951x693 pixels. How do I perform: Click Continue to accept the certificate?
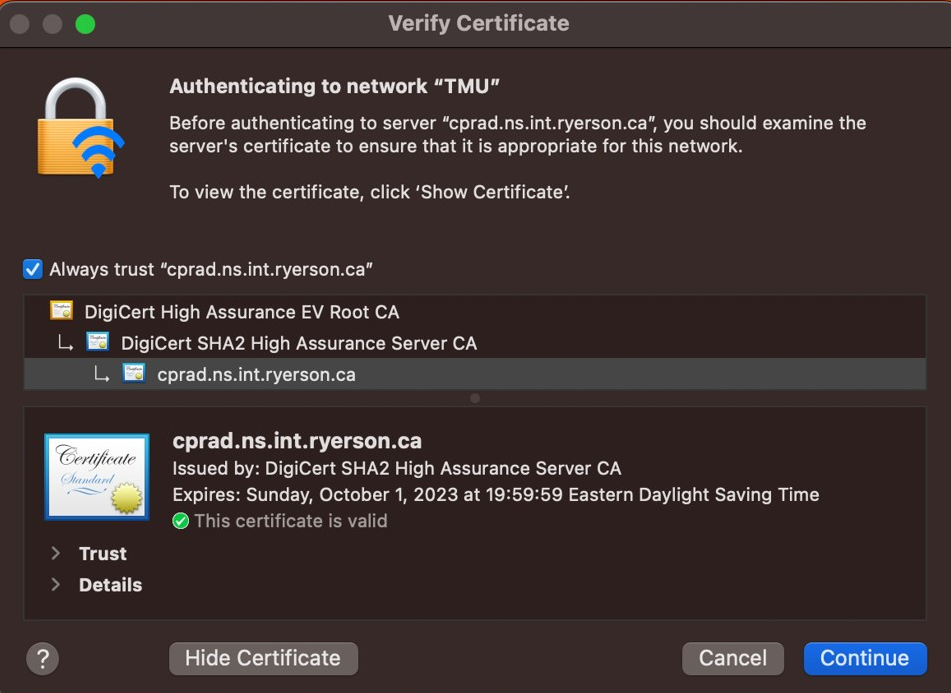[x=864, y=658]
